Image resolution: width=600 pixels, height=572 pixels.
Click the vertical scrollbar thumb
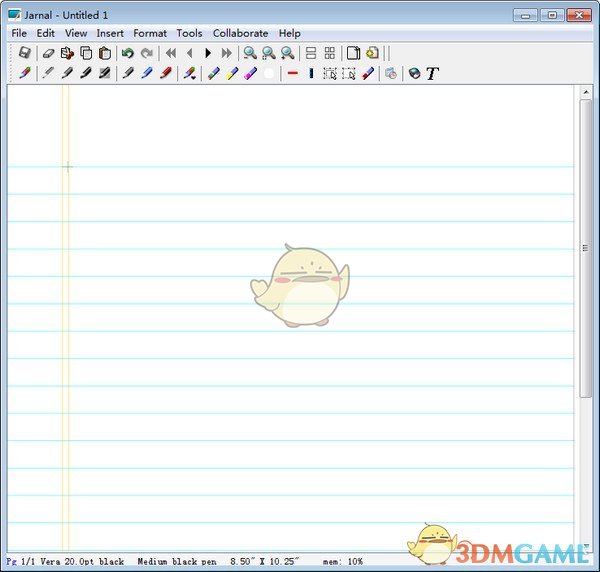pos(585,248)
